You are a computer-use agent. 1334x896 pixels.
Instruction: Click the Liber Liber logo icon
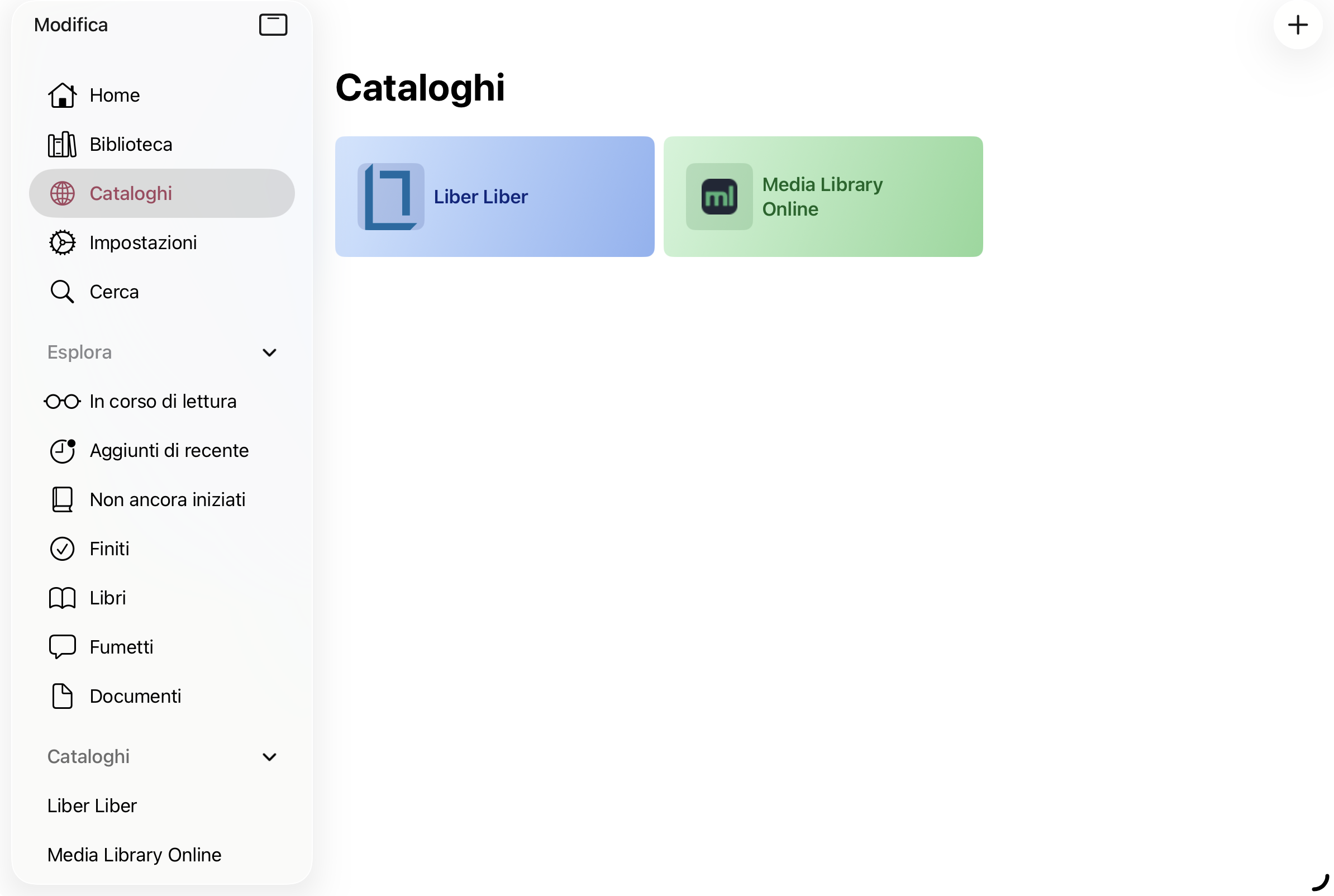pos(391,197)
